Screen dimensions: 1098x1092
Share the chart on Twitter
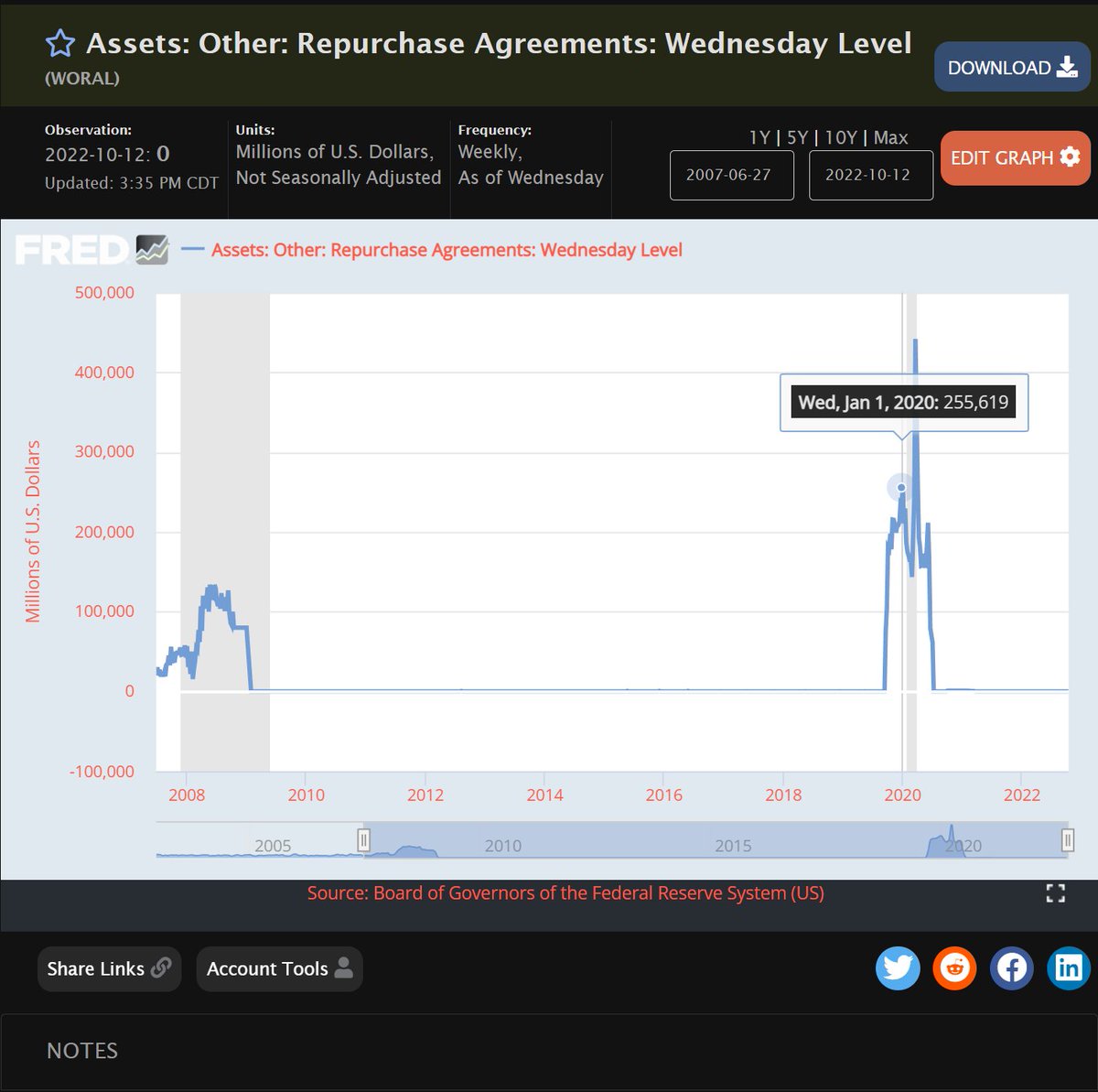click(898, 968)
